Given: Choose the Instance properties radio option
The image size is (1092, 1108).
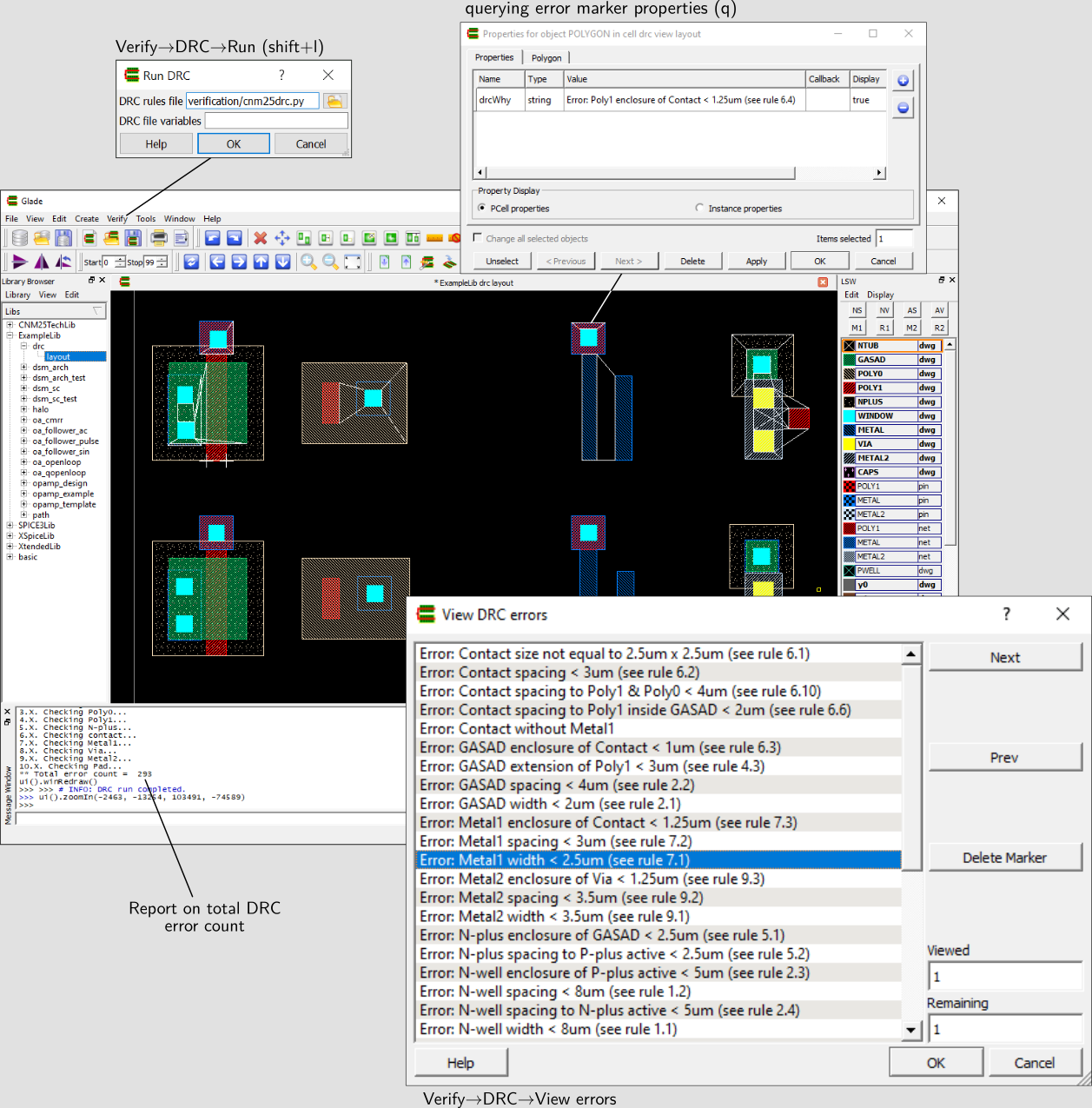Looking at the screenshot, I should pyautogui.click(x=699, y=209).
